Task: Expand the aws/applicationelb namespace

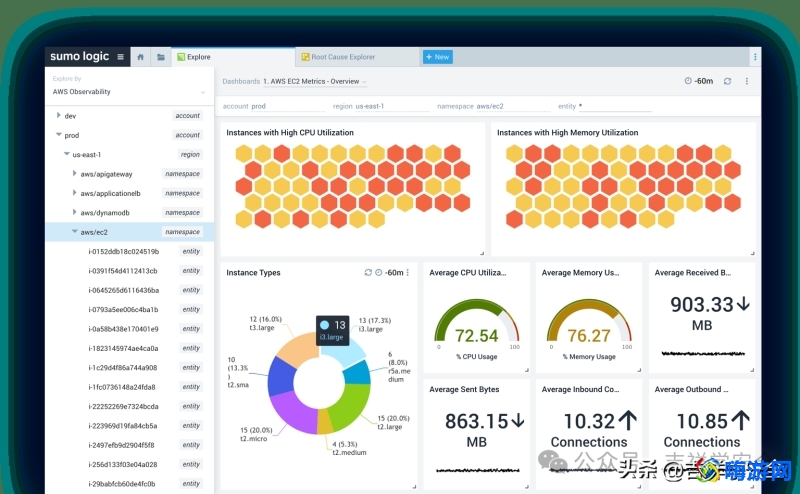Action: click(74, 193)
